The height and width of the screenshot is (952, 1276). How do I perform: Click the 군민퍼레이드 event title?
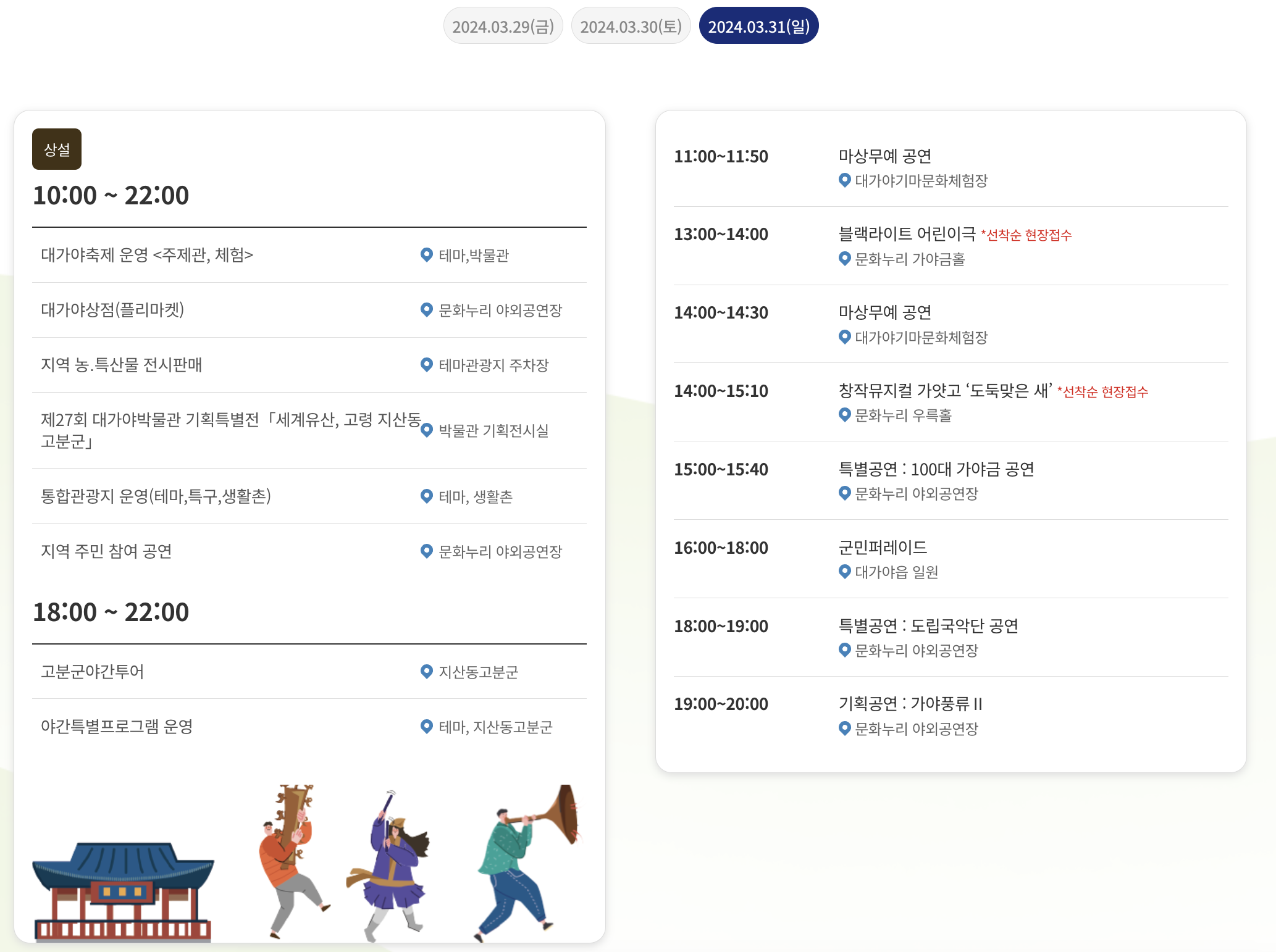pos(883,548)
